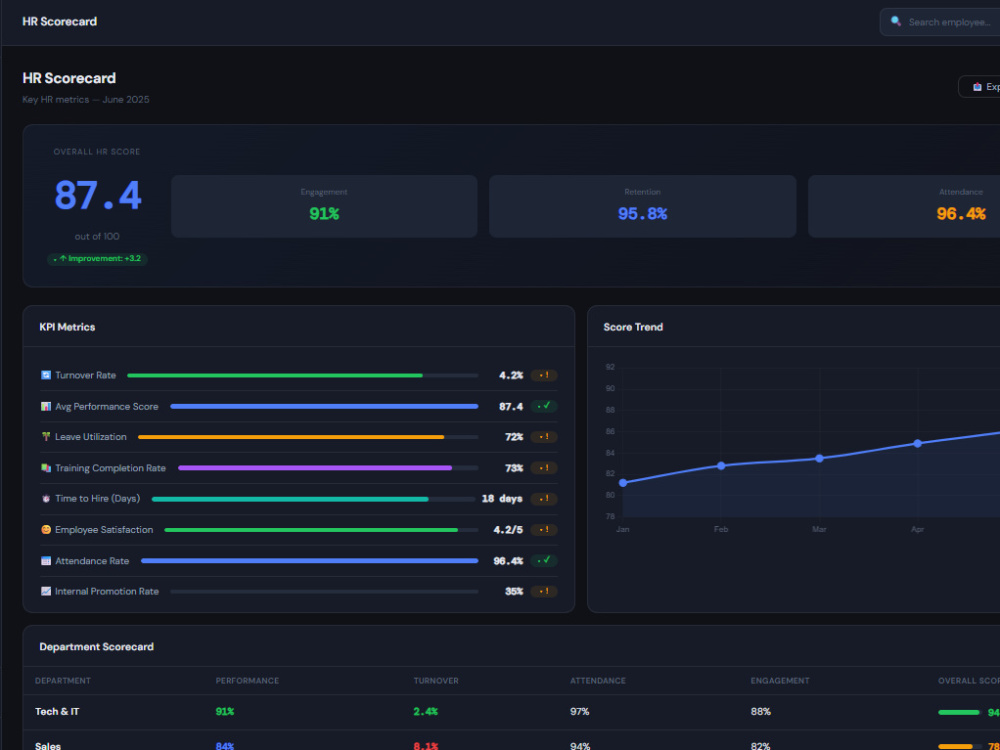Click warning badge beside Internal Promotion 35%
The width and height of the screenshot is (1000, 750).
(544, 591)
